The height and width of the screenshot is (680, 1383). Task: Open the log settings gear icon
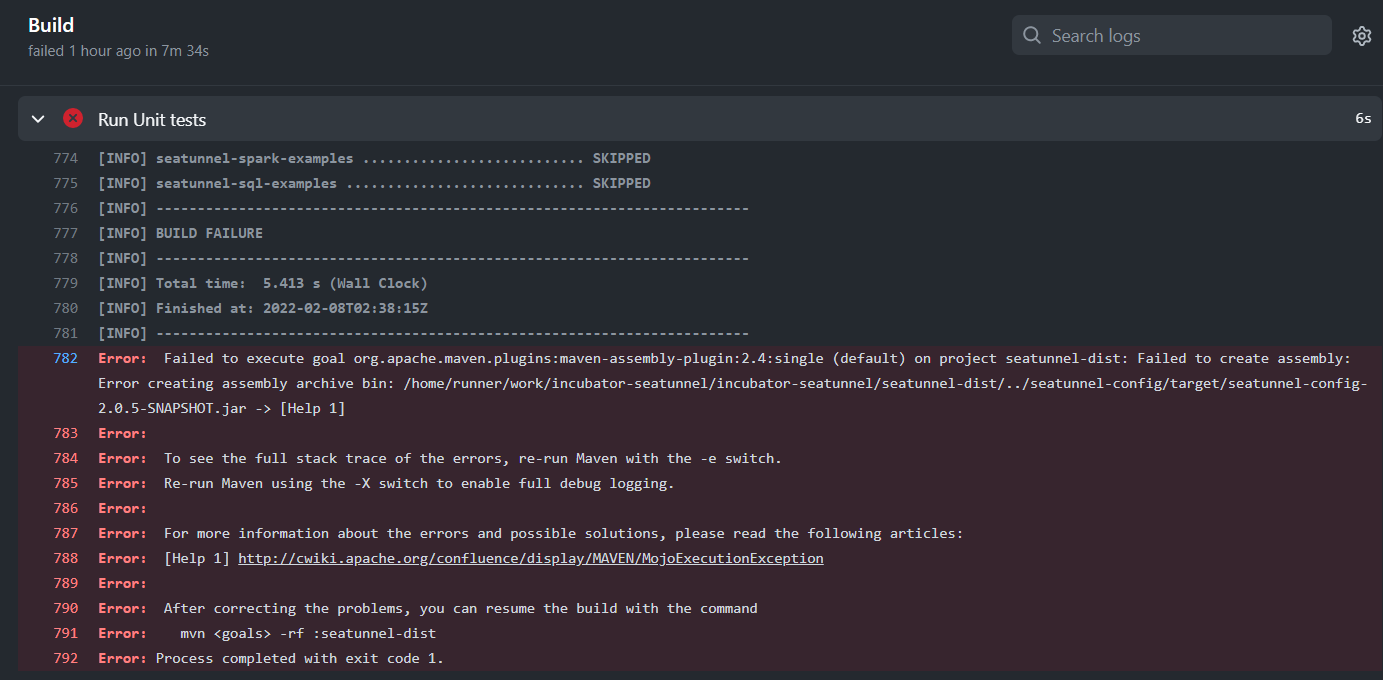point(1361,36)
